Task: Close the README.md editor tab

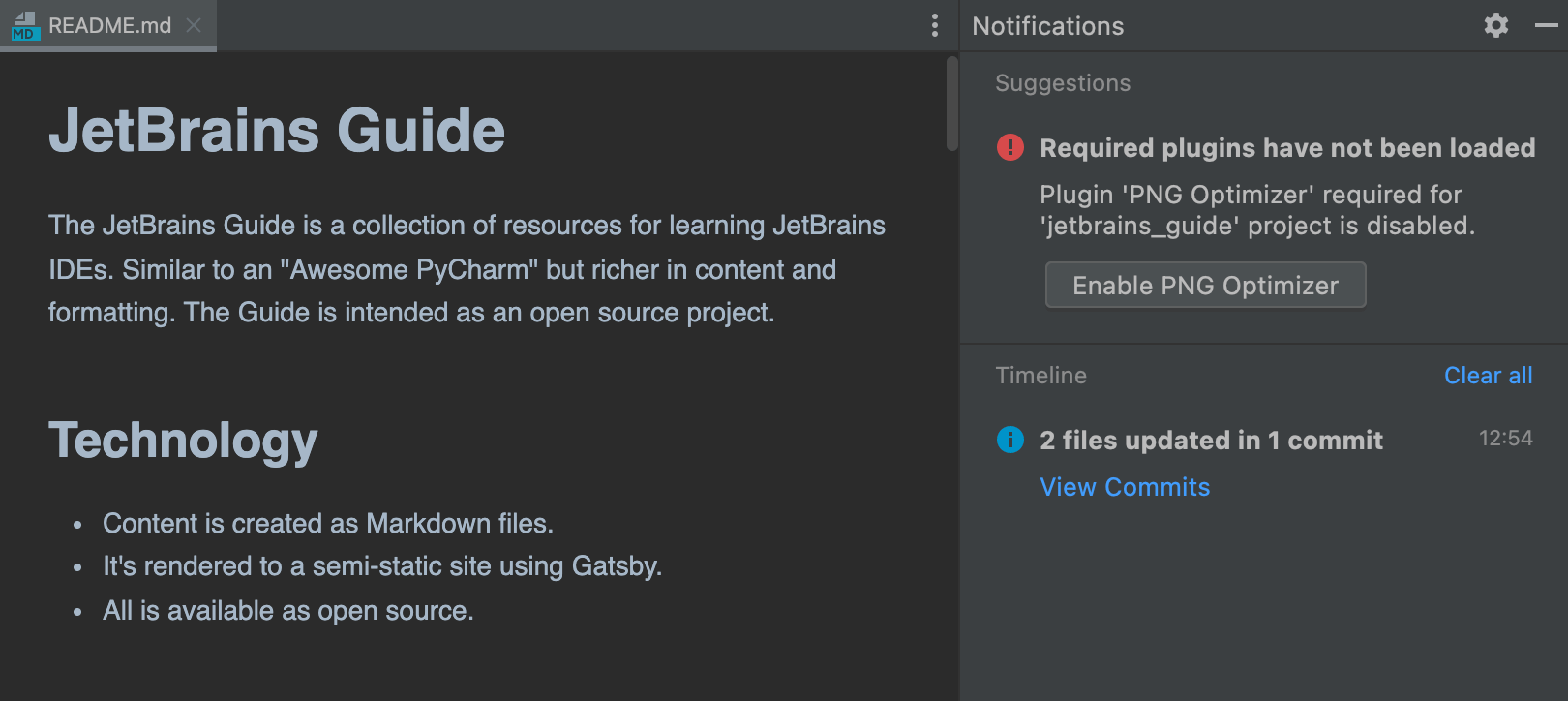Action: tap(194, 25)
